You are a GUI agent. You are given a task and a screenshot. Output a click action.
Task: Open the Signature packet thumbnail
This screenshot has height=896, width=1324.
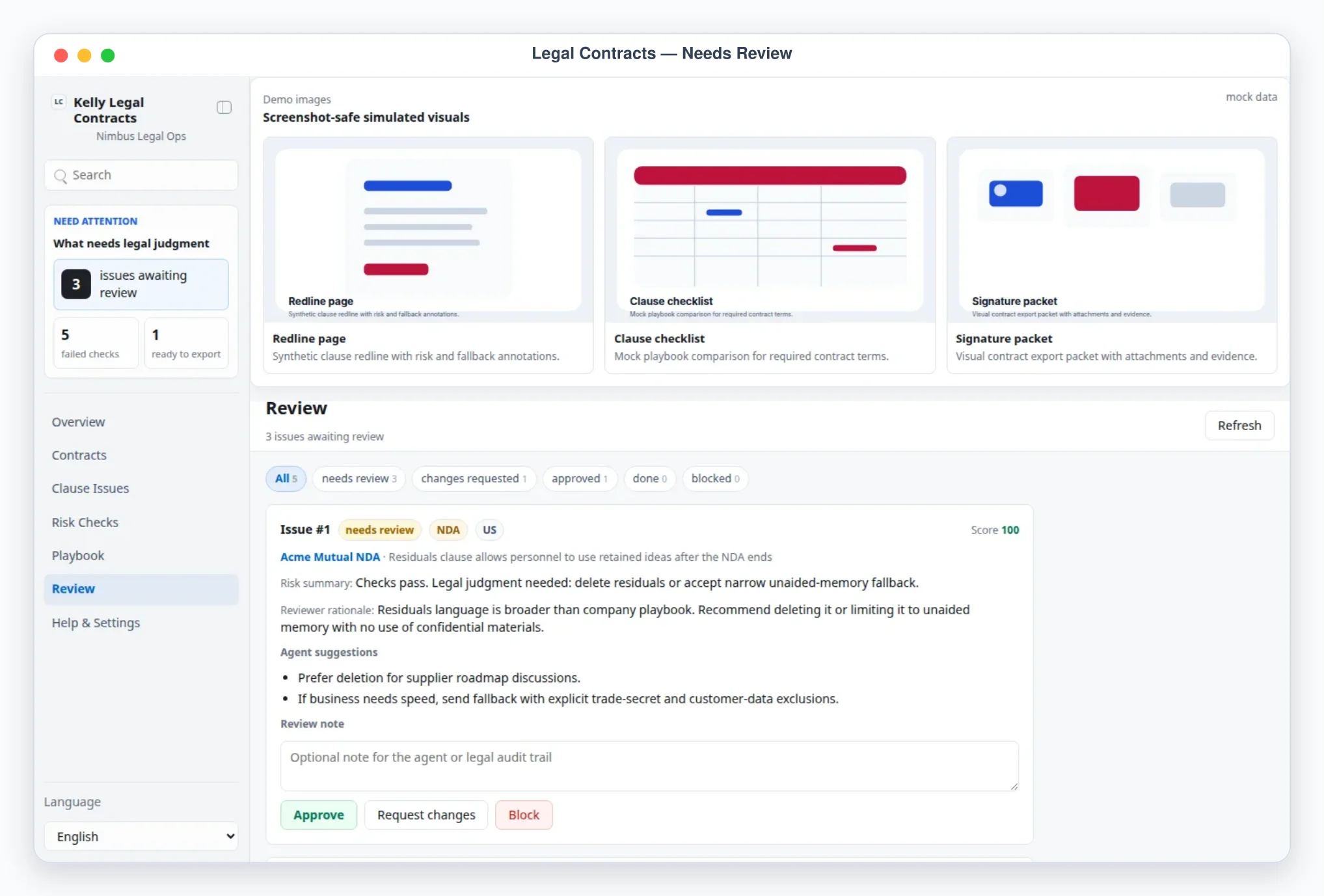(1112, 230)
